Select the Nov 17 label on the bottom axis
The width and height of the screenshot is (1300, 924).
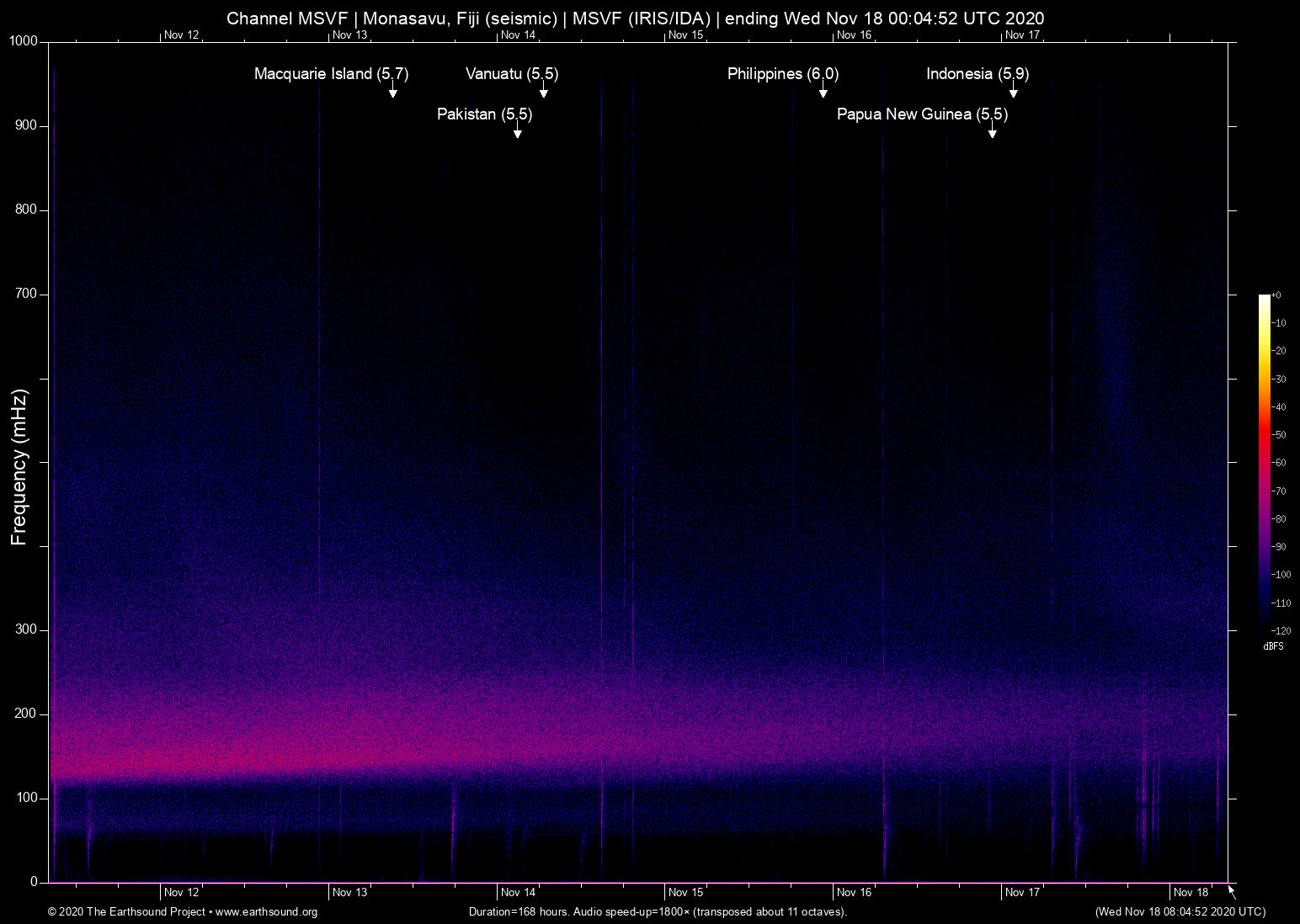point(1023,892)
